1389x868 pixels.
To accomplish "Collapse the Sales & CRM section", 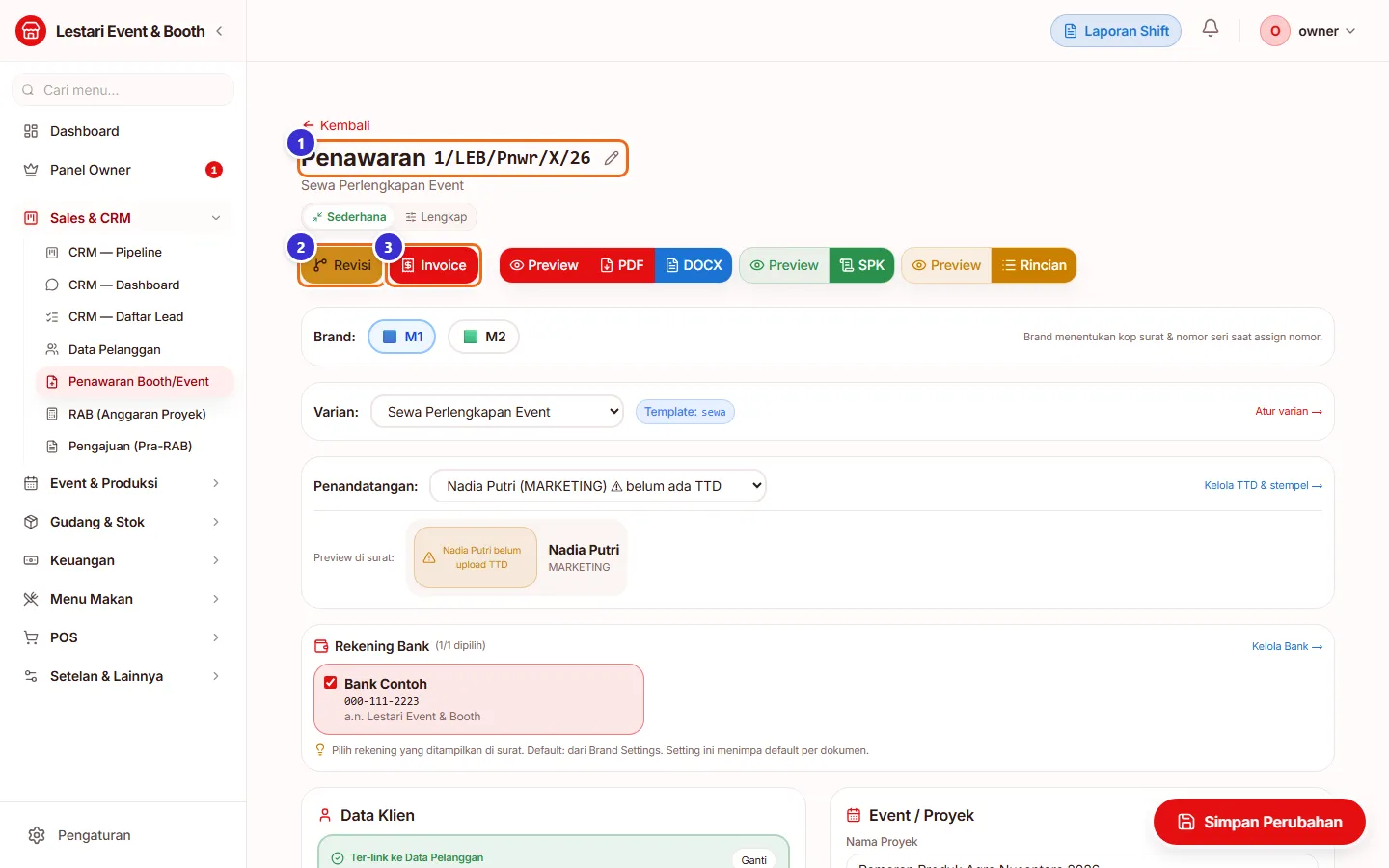I will (123, 218).
